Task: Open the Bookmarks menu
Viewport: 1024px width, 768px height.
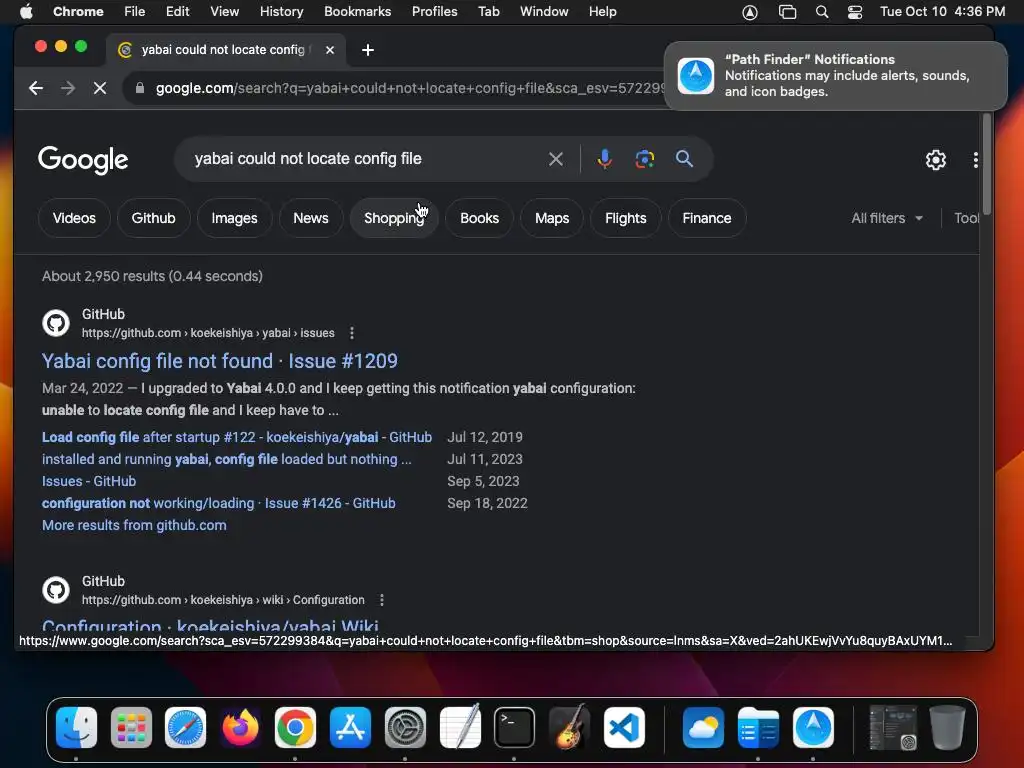Action: click(357, 12)
